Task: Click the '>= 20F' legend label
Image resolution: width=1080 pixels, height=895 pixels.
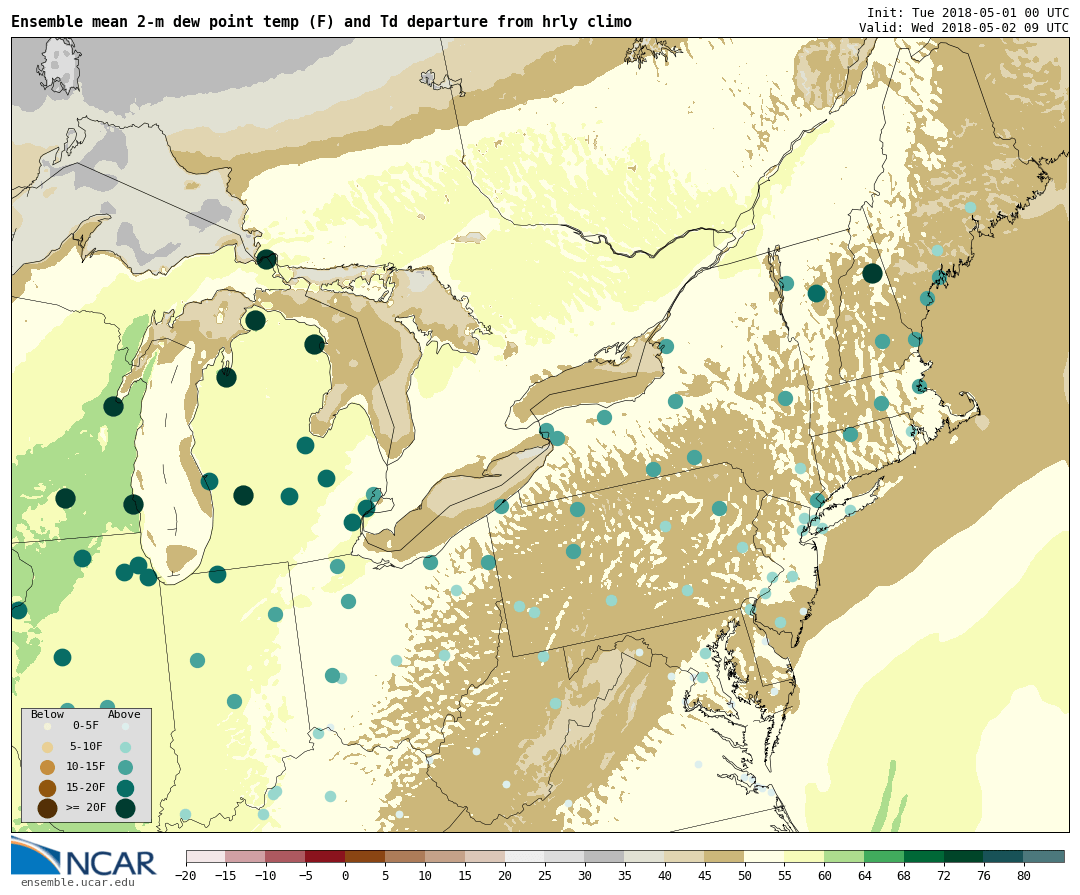Action: (86, 807)
